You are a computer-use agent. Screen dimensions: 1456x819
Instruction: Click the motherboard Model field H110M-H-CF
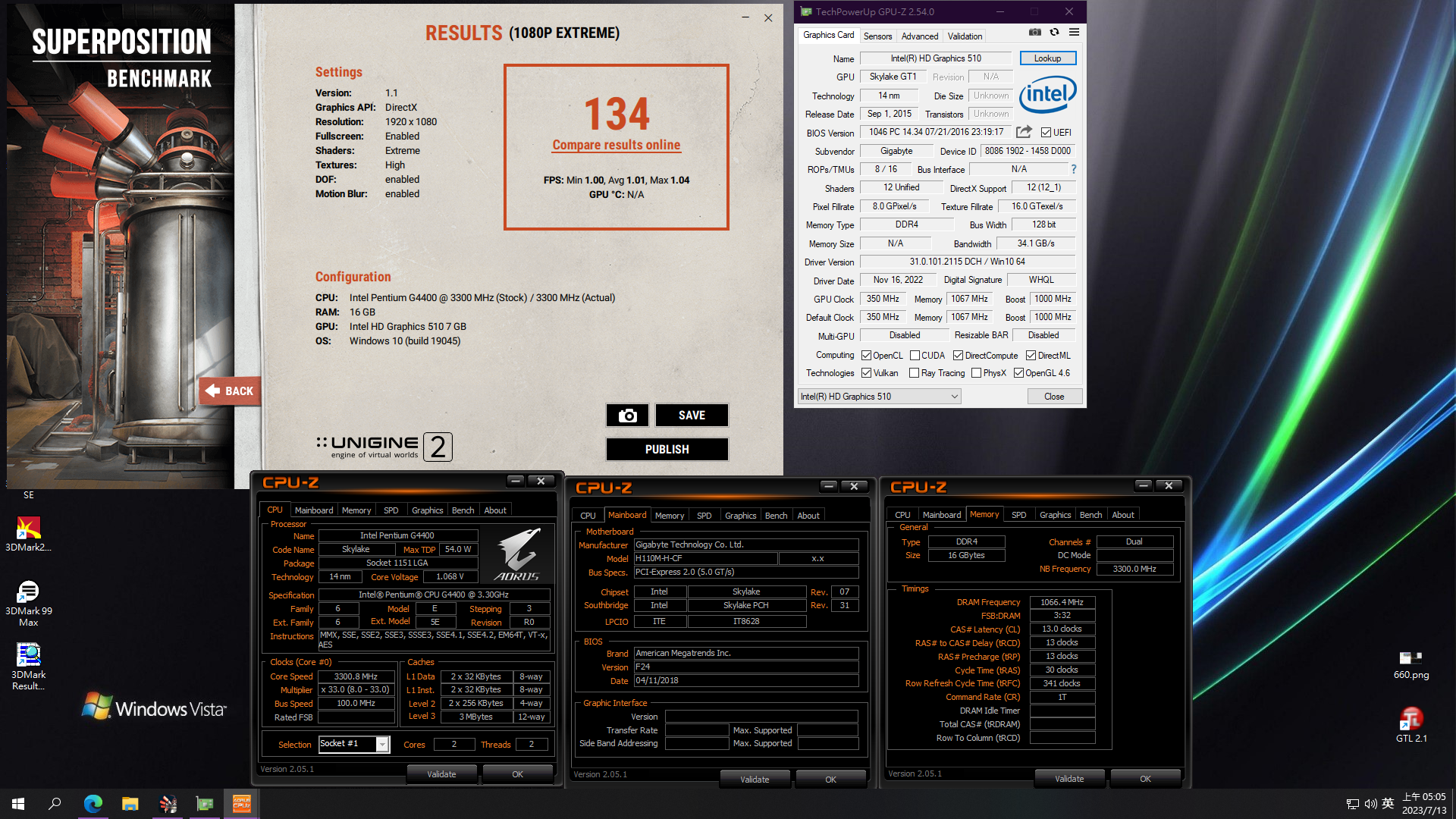point(705,558)
